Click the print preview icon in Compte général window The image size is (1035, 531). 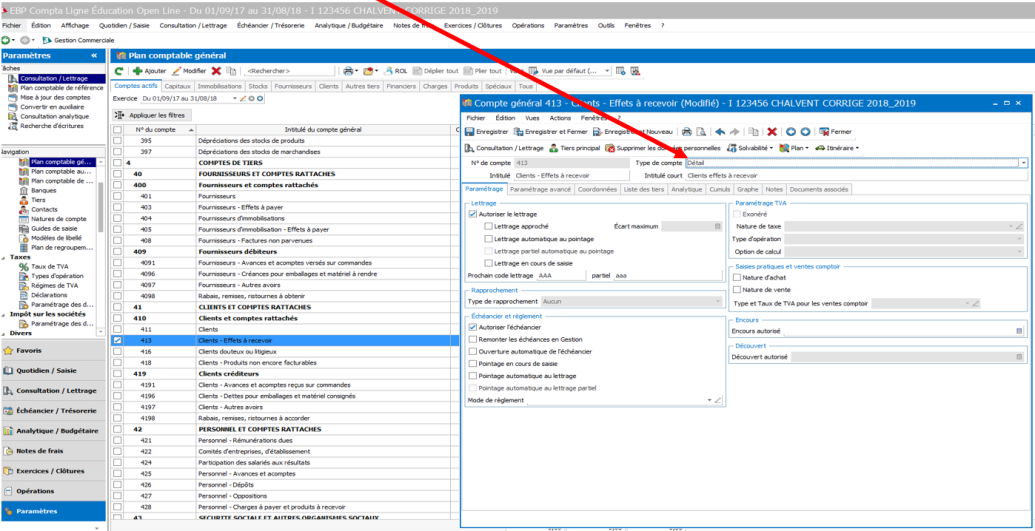[701, 131]
